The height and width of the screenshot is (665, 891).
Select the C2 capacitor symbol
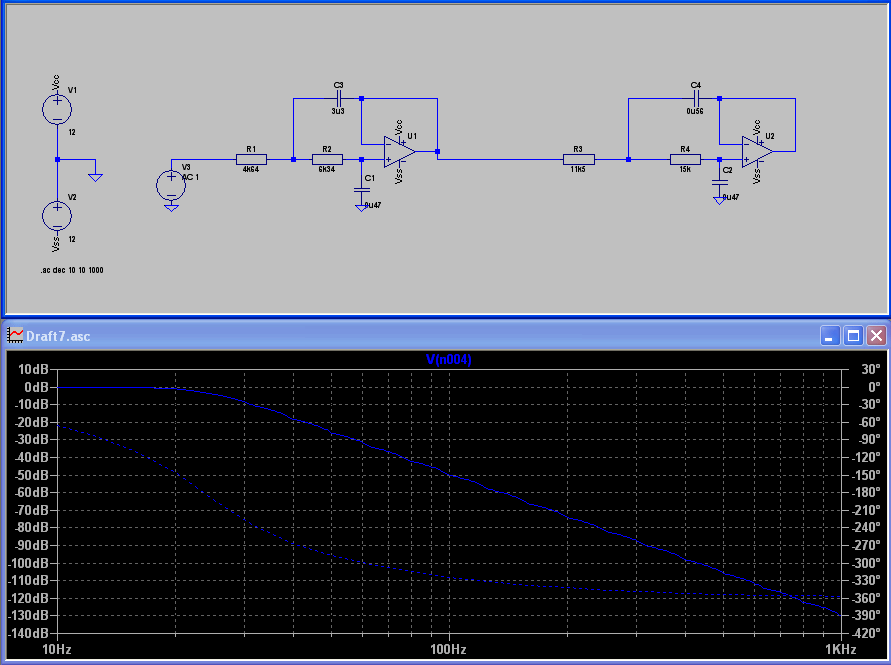tap(719, 182)
